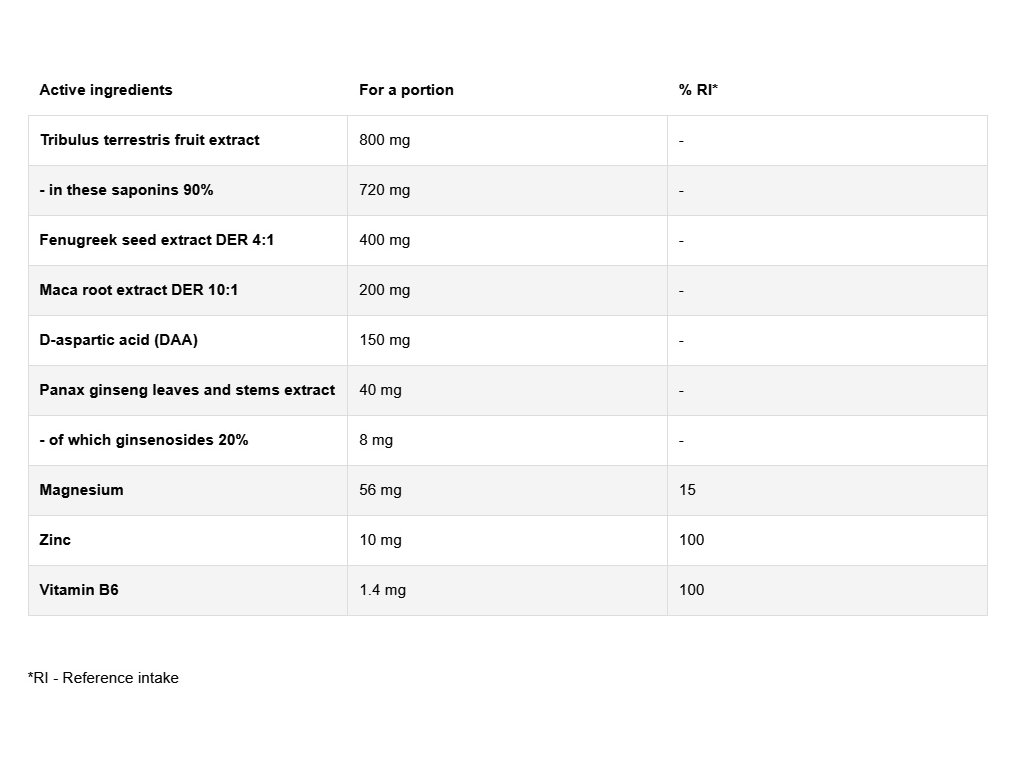Select Panax ginseng leaves and stems extract
Image resolution: width=1024 pixels, height=768 pixels.
click(x=187, y=390)
